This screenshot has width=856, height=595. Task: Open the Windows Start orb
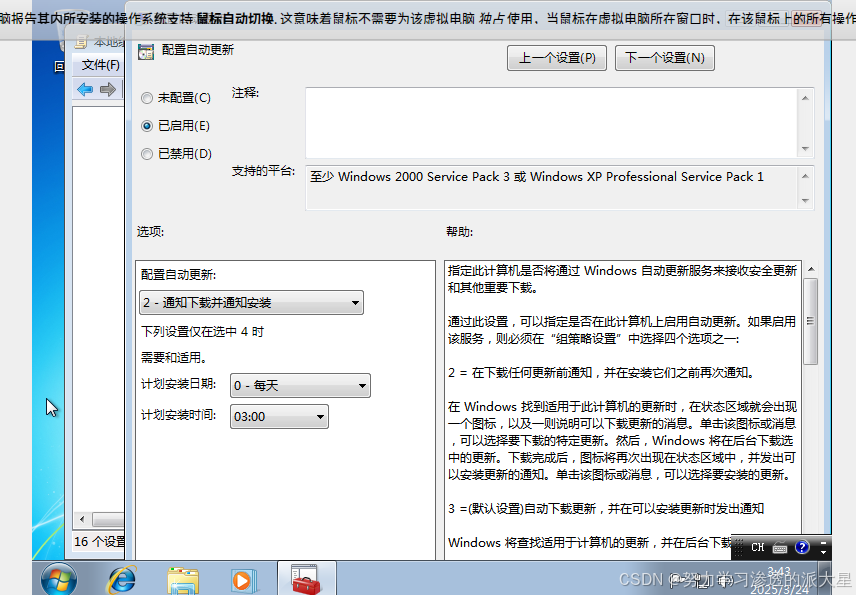[58, 580]
